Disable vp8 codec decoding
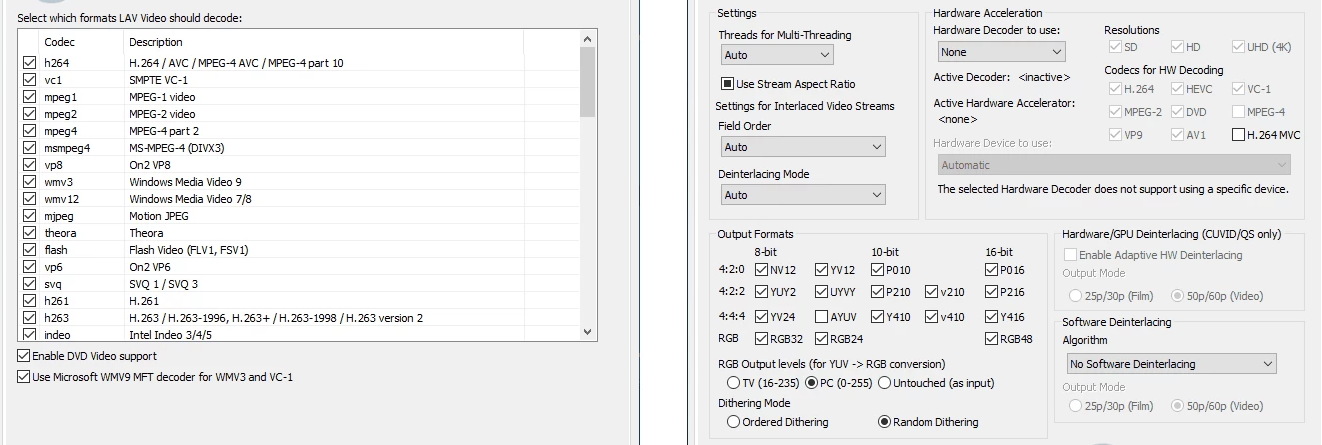Image resolution: width=1322 pixels, height=445 pixels. 29,165
